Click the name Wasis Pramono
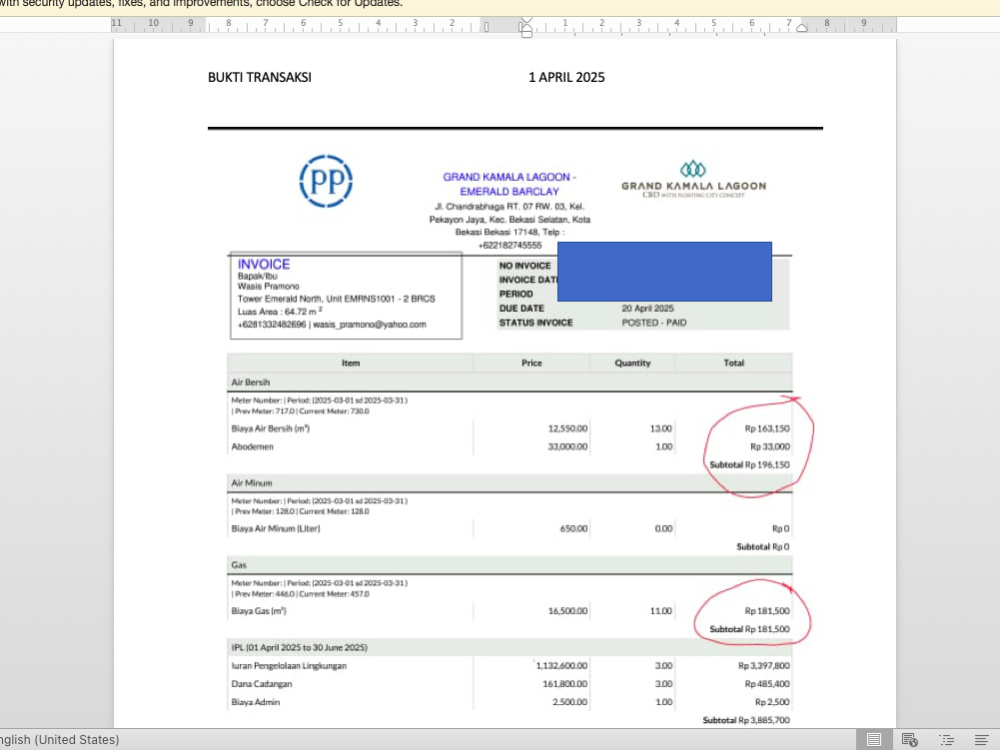The width and height of the screenshot is (1000, 750). tap(268, 286)
